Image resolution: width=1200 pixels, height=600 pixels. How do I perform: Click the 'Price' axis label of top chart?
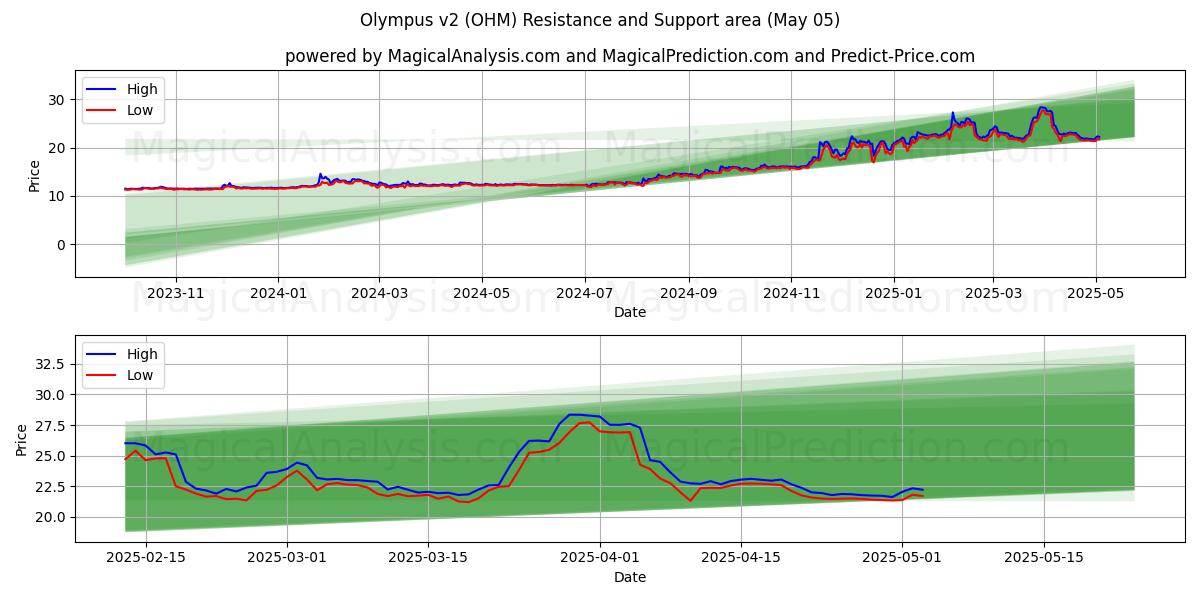pos(35,175)
